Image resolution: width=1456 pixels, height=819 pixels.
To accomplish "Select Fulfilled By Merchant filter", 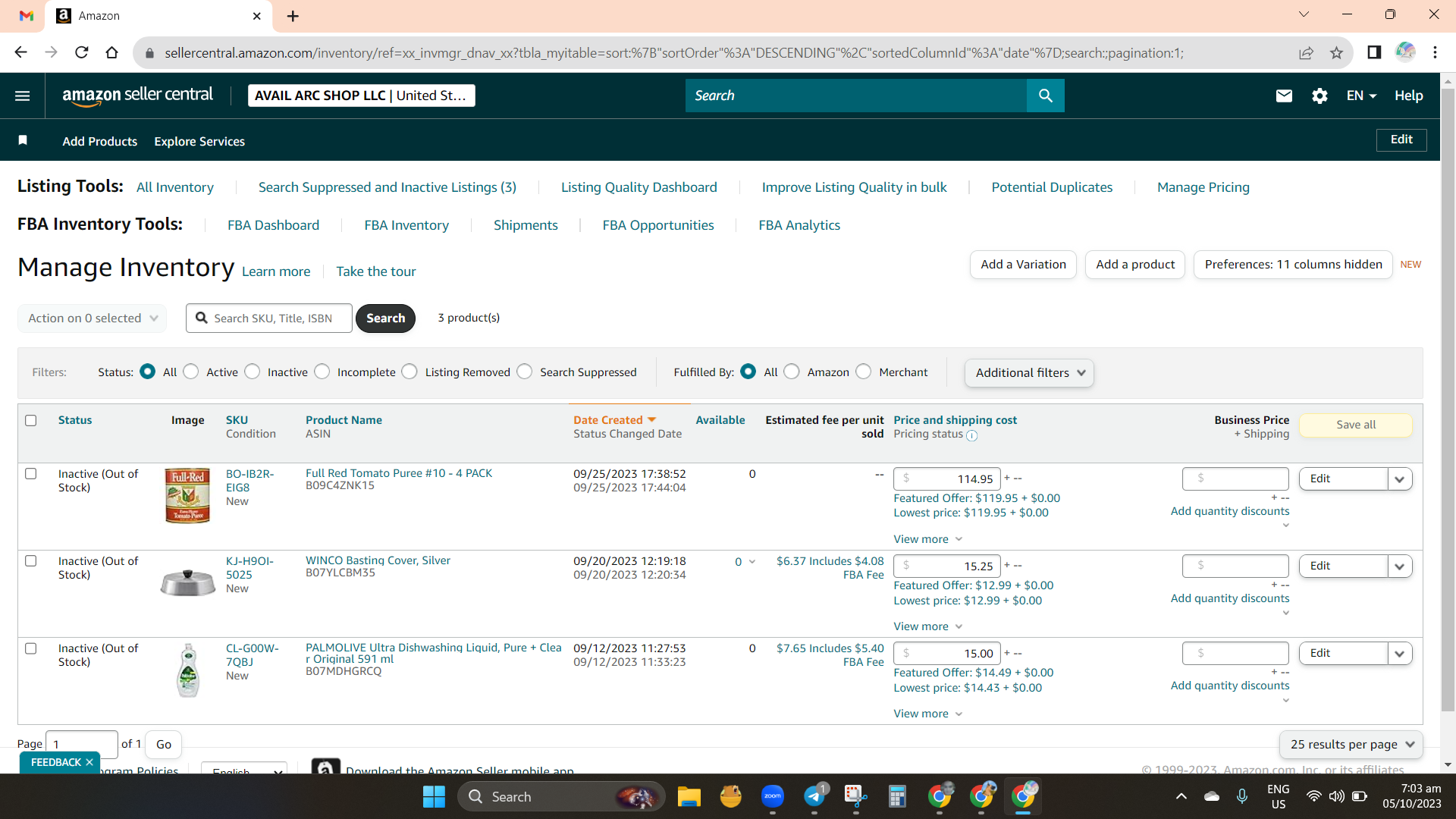I will 864,372.
